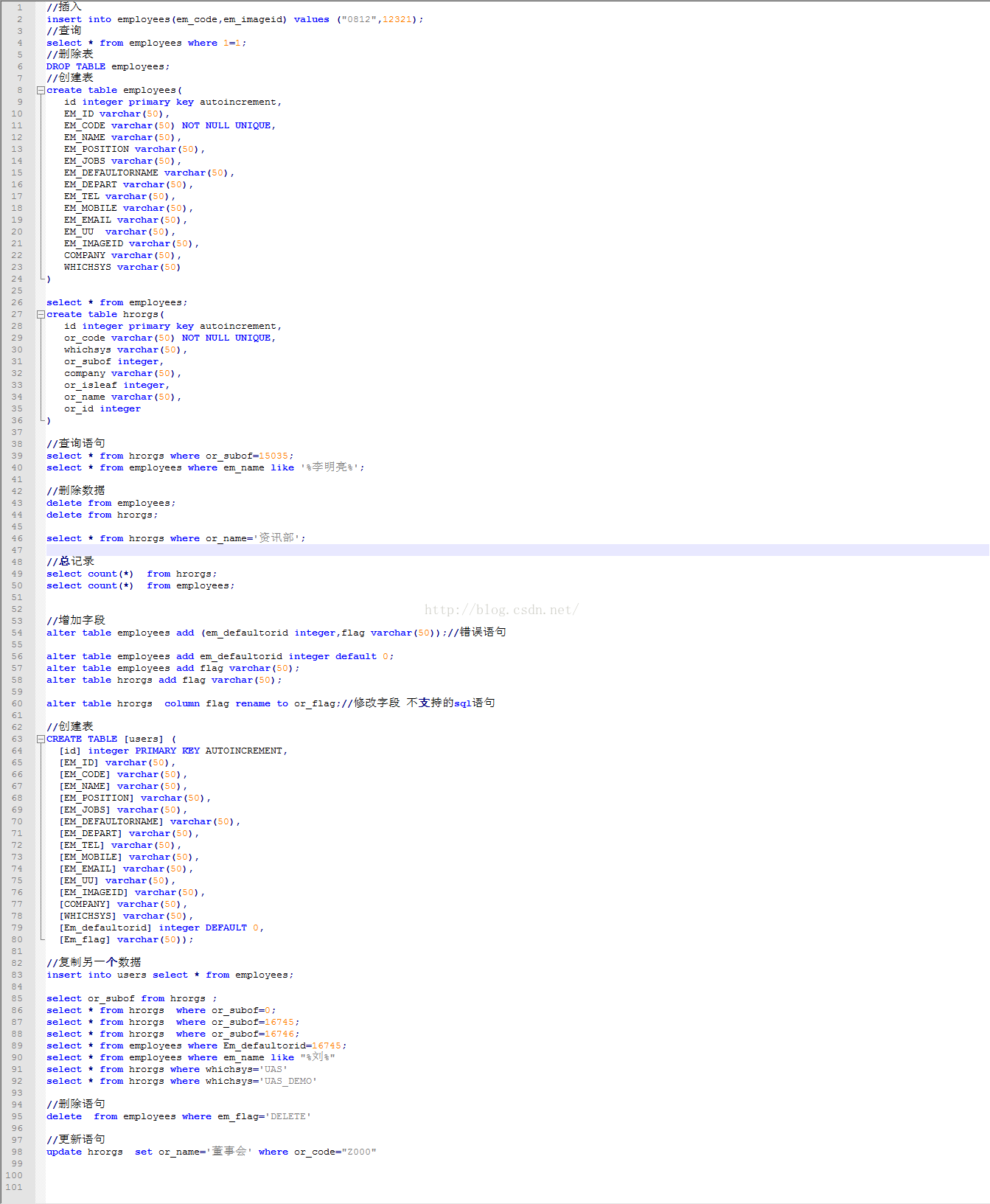Click whichsys='UAS_DEMO' query line
Viewport: 990px width, 1204px height.
pos(182,1081)
